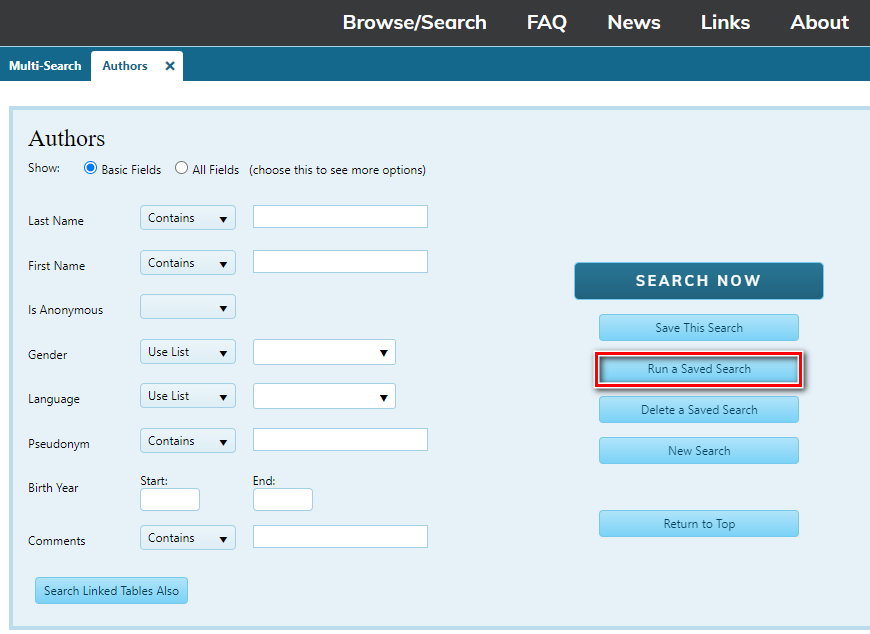Select the Basic Fields radio button

click(x=91, y=169)
